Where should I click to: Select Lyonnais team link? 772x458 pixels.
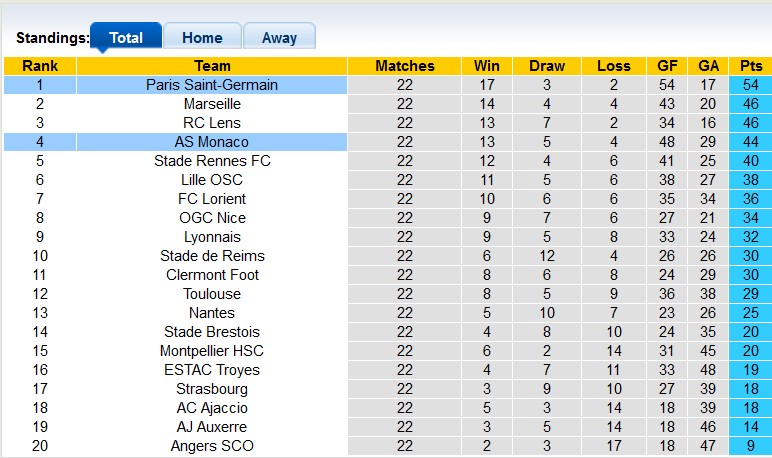tap(212, 237)
